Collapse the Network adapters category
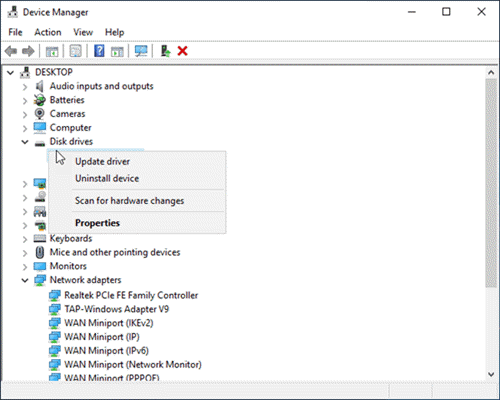 point(25,280)
